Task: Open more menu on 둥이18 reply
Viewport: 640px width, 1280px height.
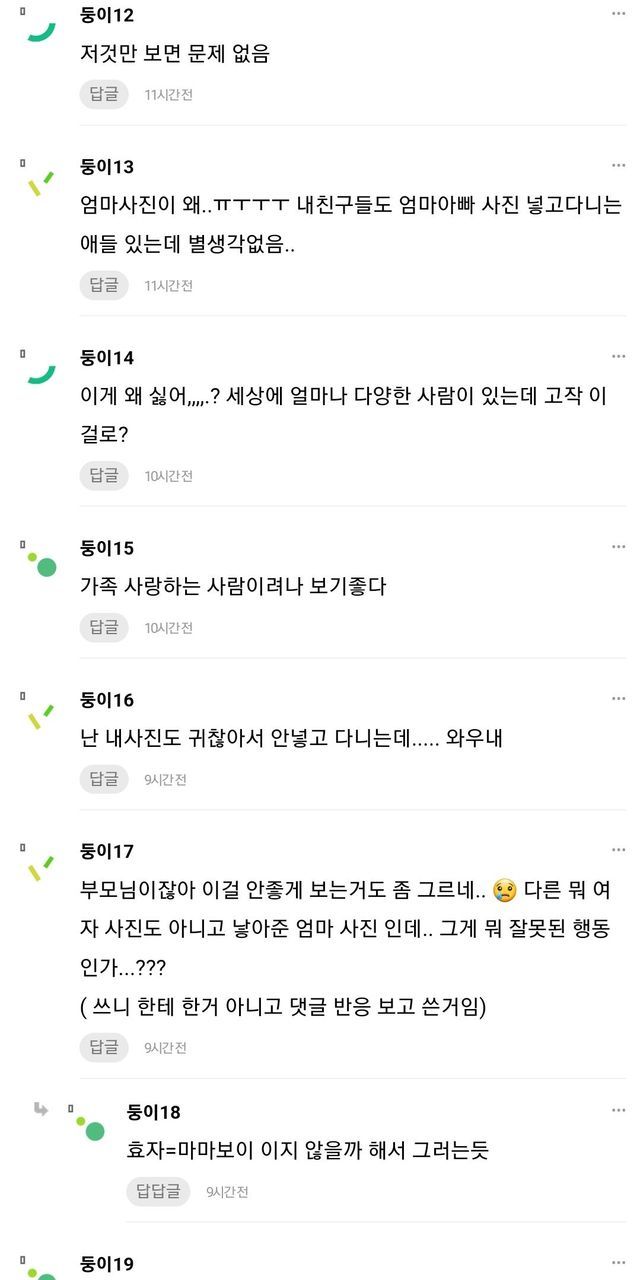Action: pyautogui.click(x=619, y=1111)
